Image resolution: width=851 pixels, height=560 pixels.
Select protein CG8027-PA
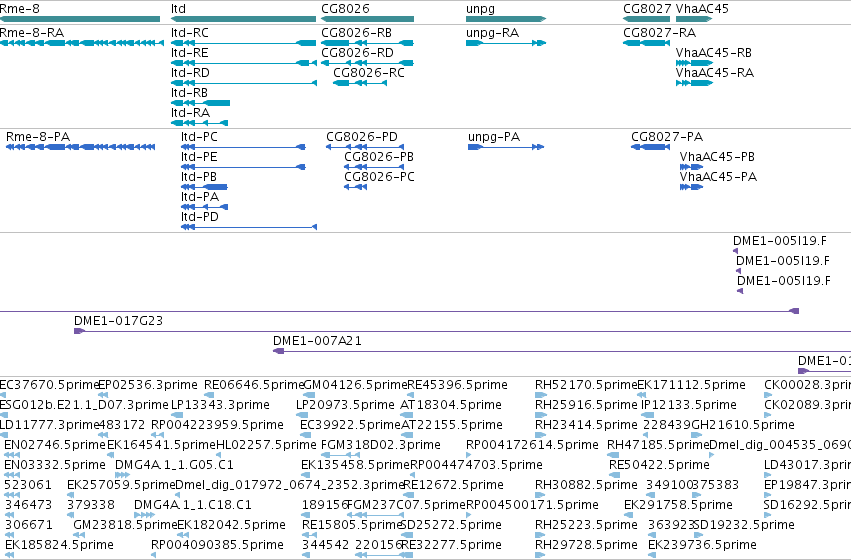pyautogui.click(x=650, y=147)
